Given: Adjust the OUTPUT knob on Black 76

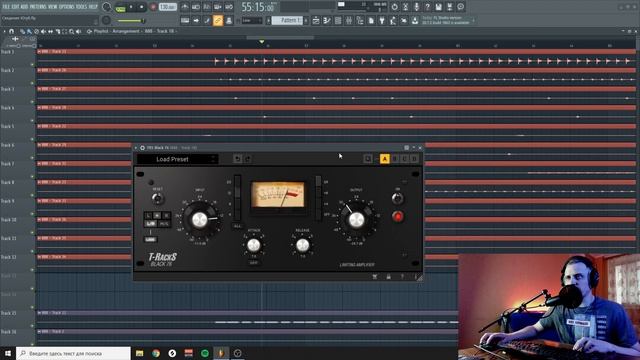Looking at the screenshot, I should click(x=356, y=220).
